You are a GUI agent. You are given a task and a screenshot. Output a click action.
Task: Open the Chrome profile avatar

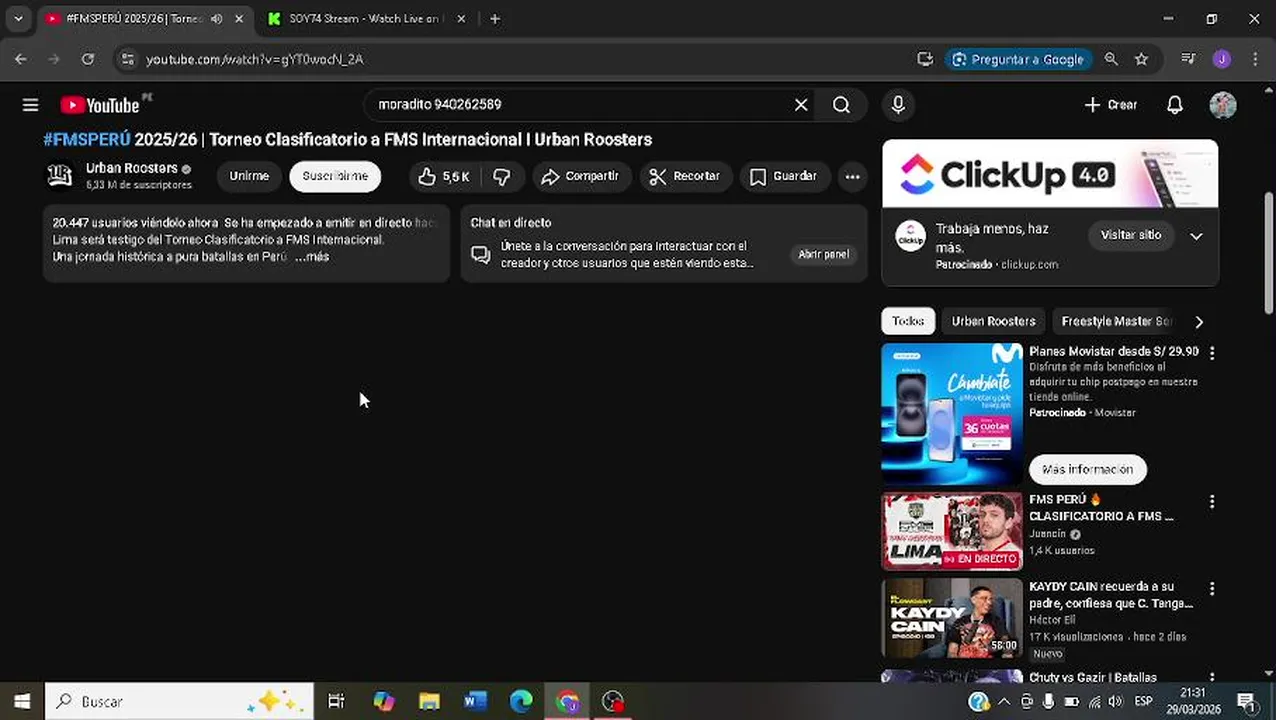point(1222,59)
